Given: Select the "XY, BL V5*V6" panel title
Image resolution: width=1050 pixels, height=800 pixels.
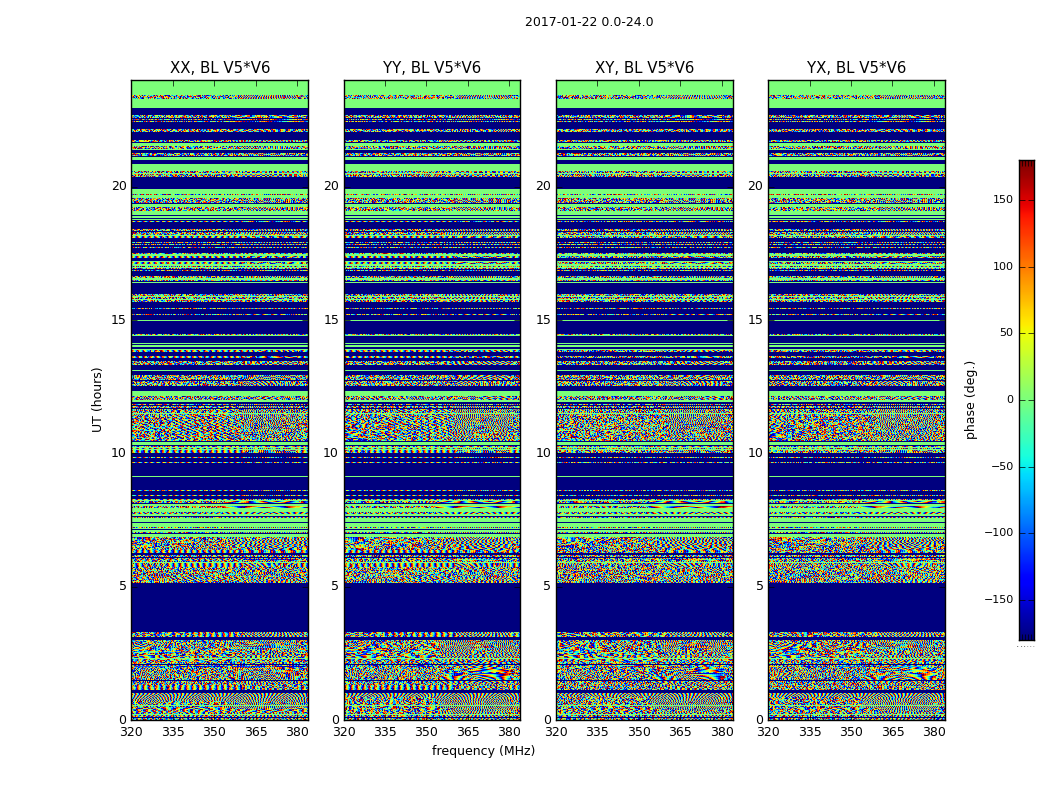Looking at the screenshot, I should click(644, 68).
